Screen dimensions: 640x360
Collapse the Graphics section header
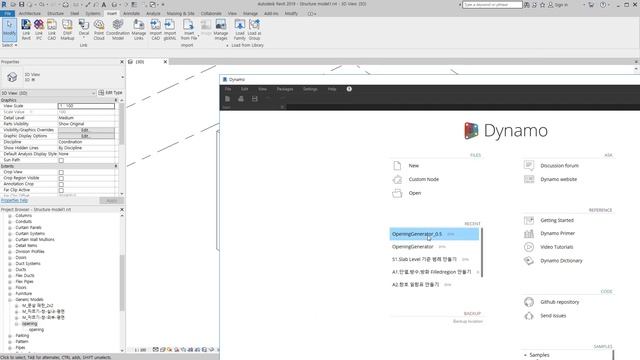pyautogui.click(x=116, y=100)
